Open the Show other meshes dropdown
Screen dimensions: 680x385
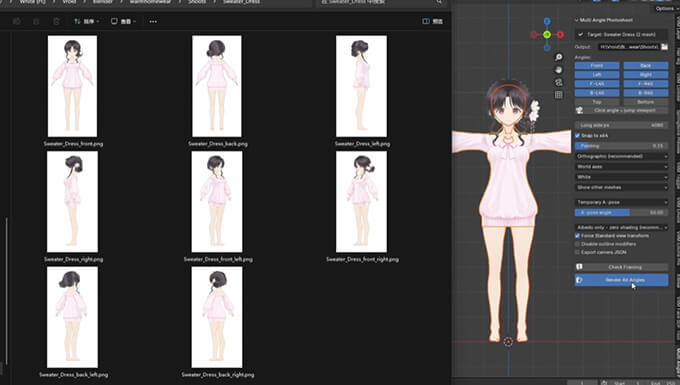(621, 187)
